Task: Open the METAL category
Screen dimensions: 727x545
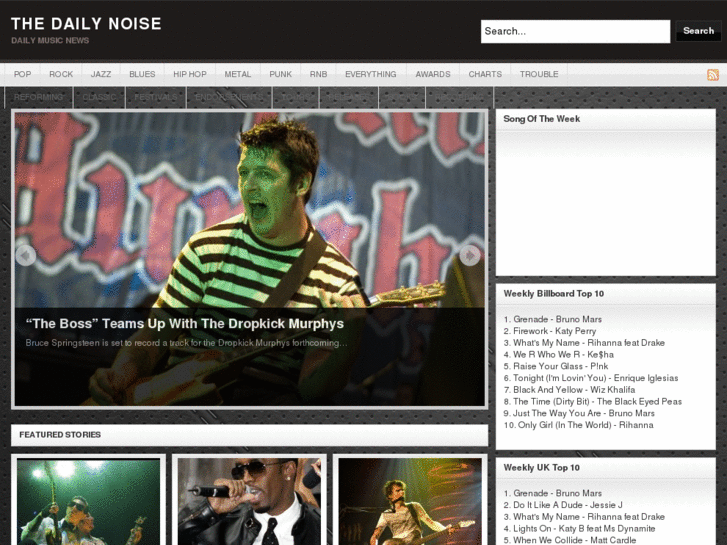Action: [x=237, y=74]
